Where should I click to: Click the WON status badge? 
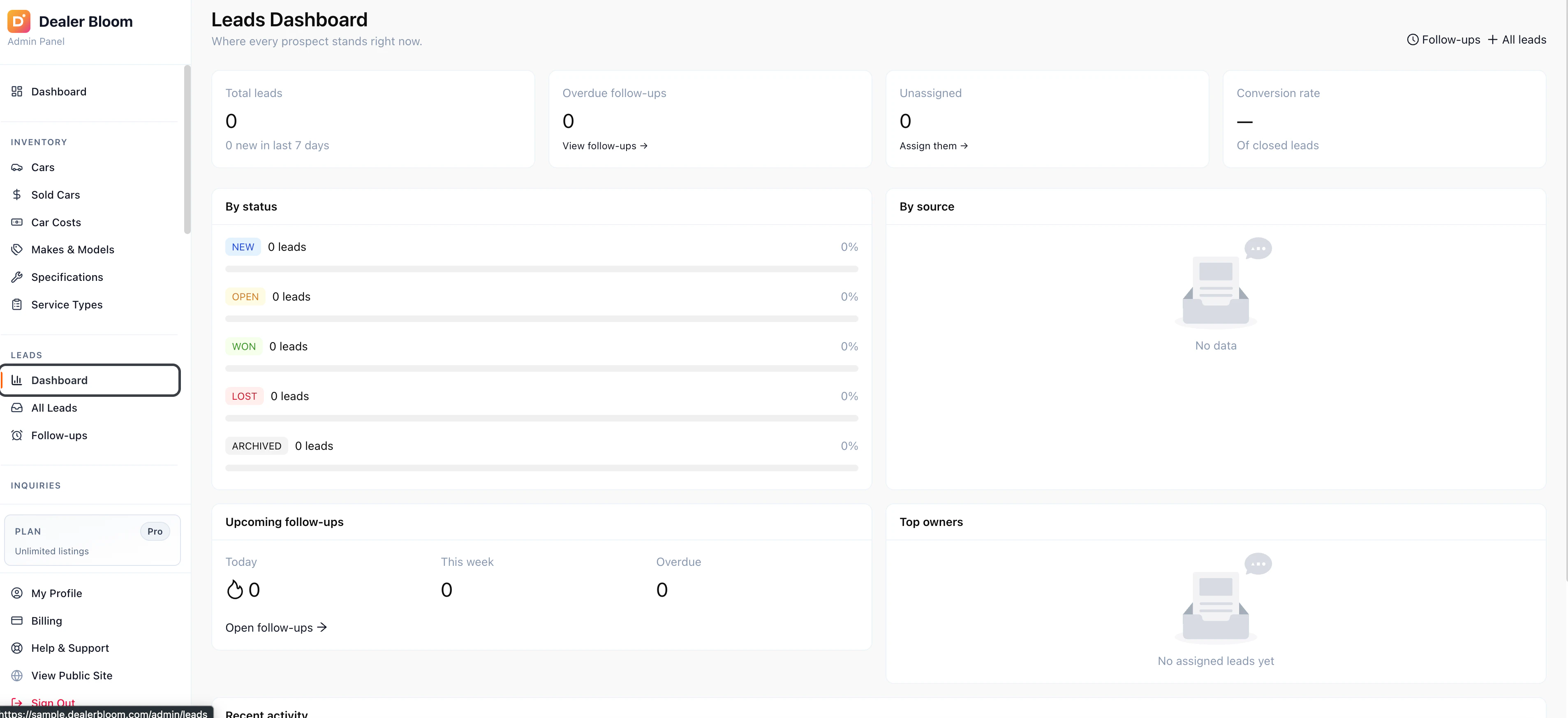[x=243, y=347]
